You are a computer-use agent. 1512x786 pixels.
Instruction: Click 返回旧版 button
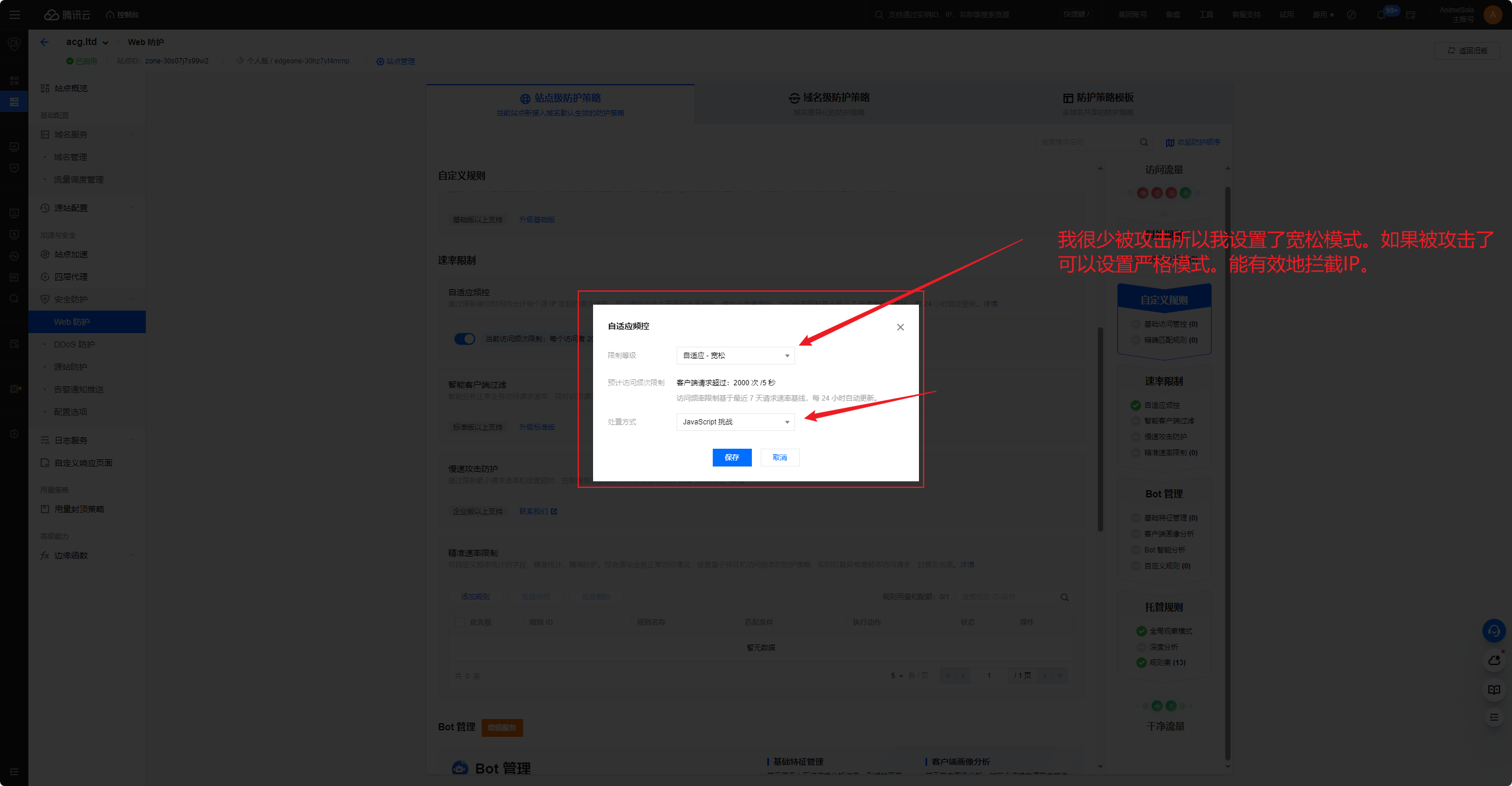tap(1467, 50)
